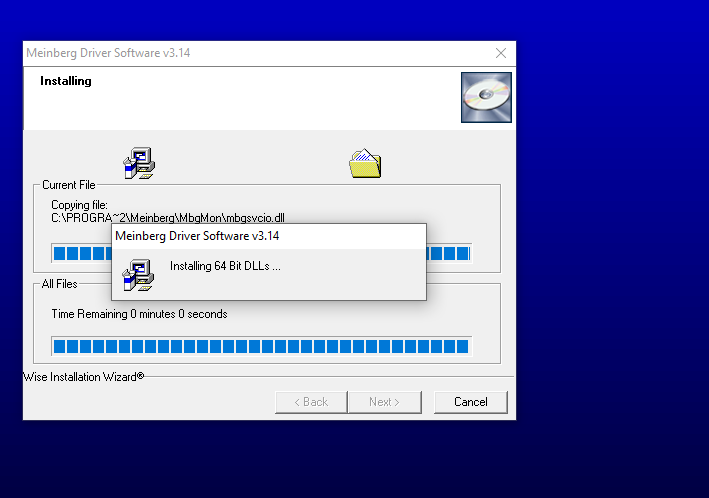Viewport: 709px width, 498px height.
Task: Click the disabled Back button
Action: coord(311,402)
